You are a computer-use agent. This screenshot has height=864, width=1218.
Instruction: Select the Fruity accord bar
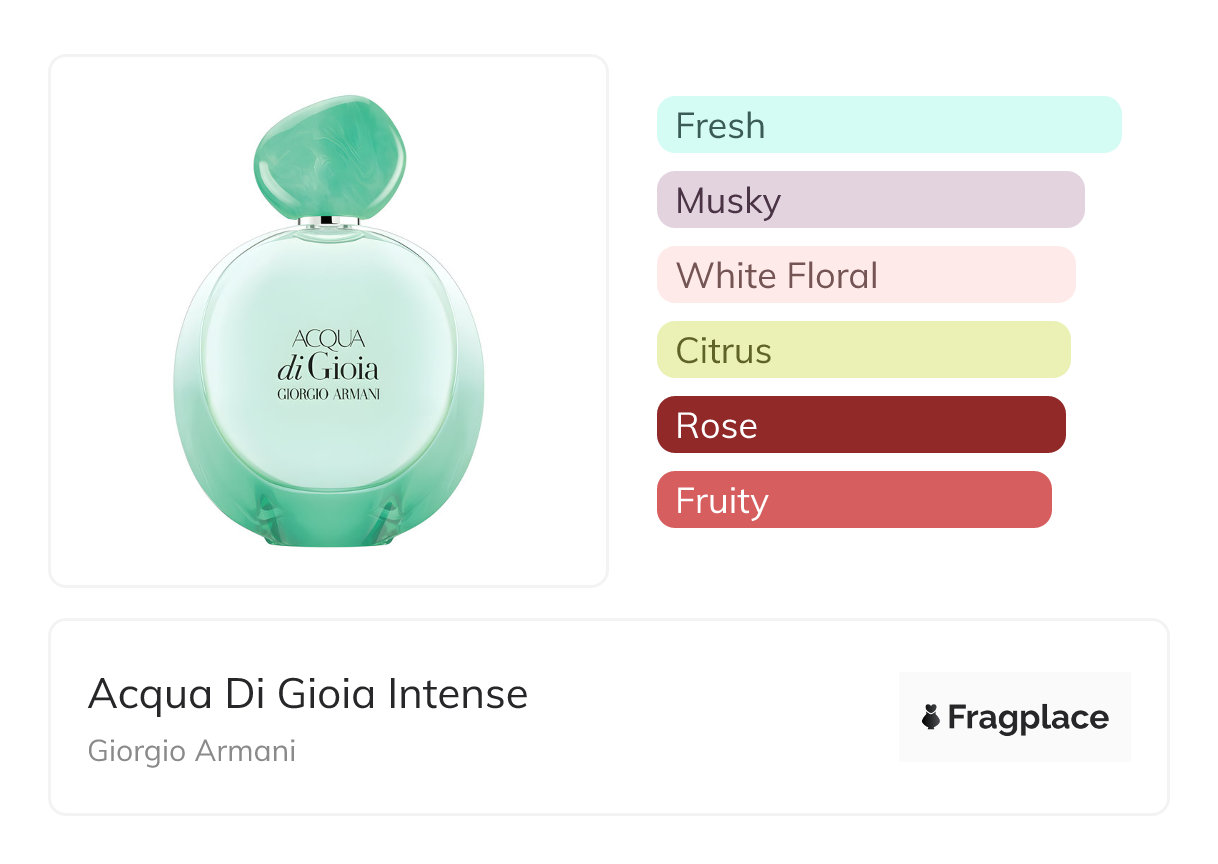point(853,500)
